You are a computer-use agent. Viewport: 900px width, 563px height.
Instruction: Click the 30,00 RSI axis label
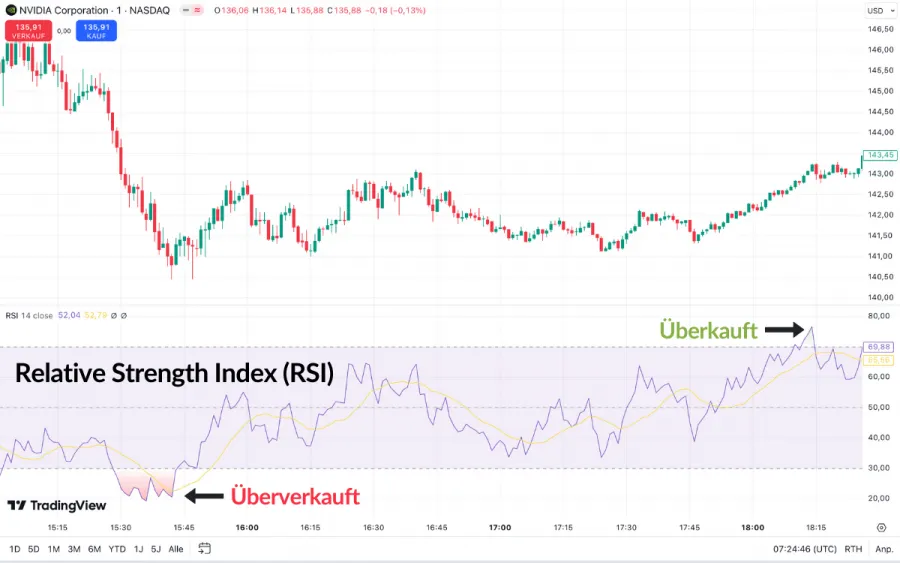pos(879,468)
